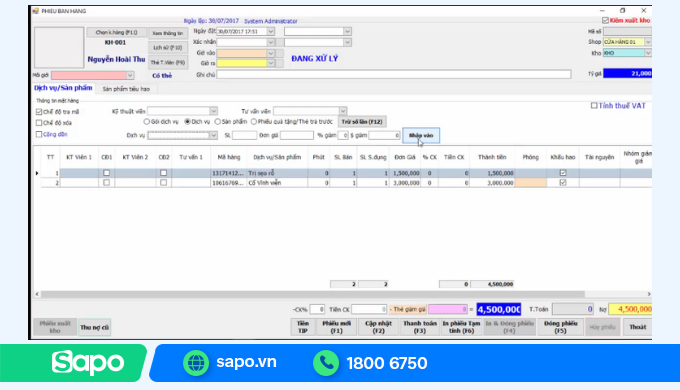Click the Tỷ giá field showing 21,000
The height and width of the screenshot is (390, 680).
627,74
